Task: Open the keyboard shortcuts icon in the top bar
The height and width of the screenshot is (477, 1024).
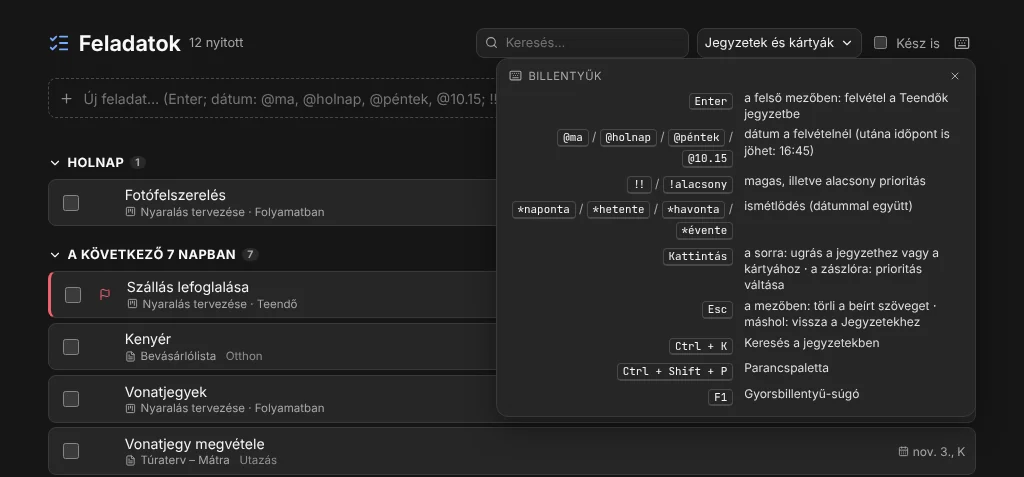Action: 961,43
